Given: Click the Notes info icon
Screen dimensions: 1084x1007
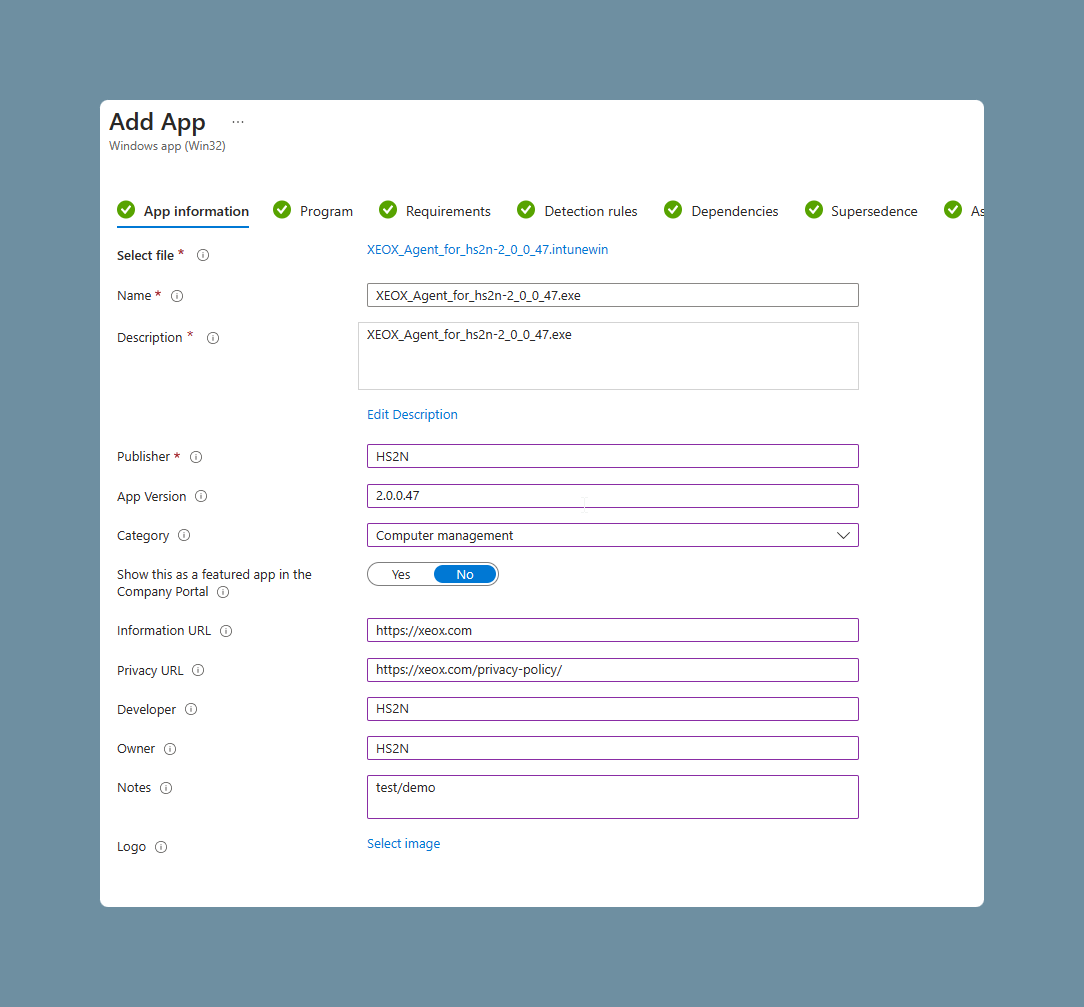Looking at the screenshot, I should [x=166, y=788].
